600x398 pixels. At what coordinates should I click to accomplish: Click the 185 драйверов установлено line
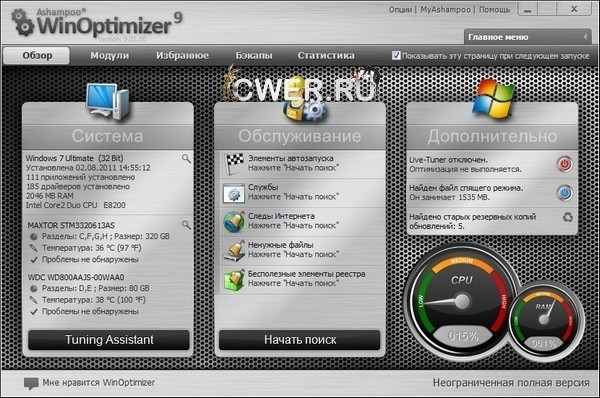tap(78, 187)
